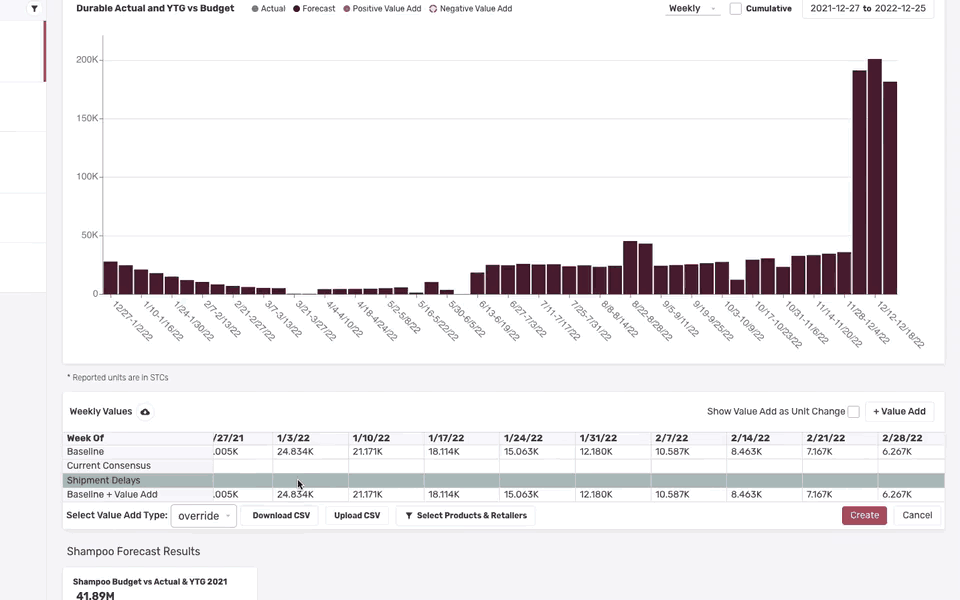Click the filter funnel icon in sidebar
Viewport: 960px width, 600px height.
[35, 9]
